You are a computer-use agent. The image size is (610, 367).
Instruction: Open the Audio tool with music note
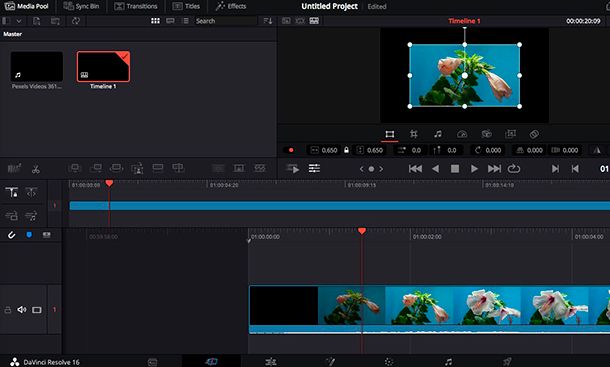pos(438,134)
